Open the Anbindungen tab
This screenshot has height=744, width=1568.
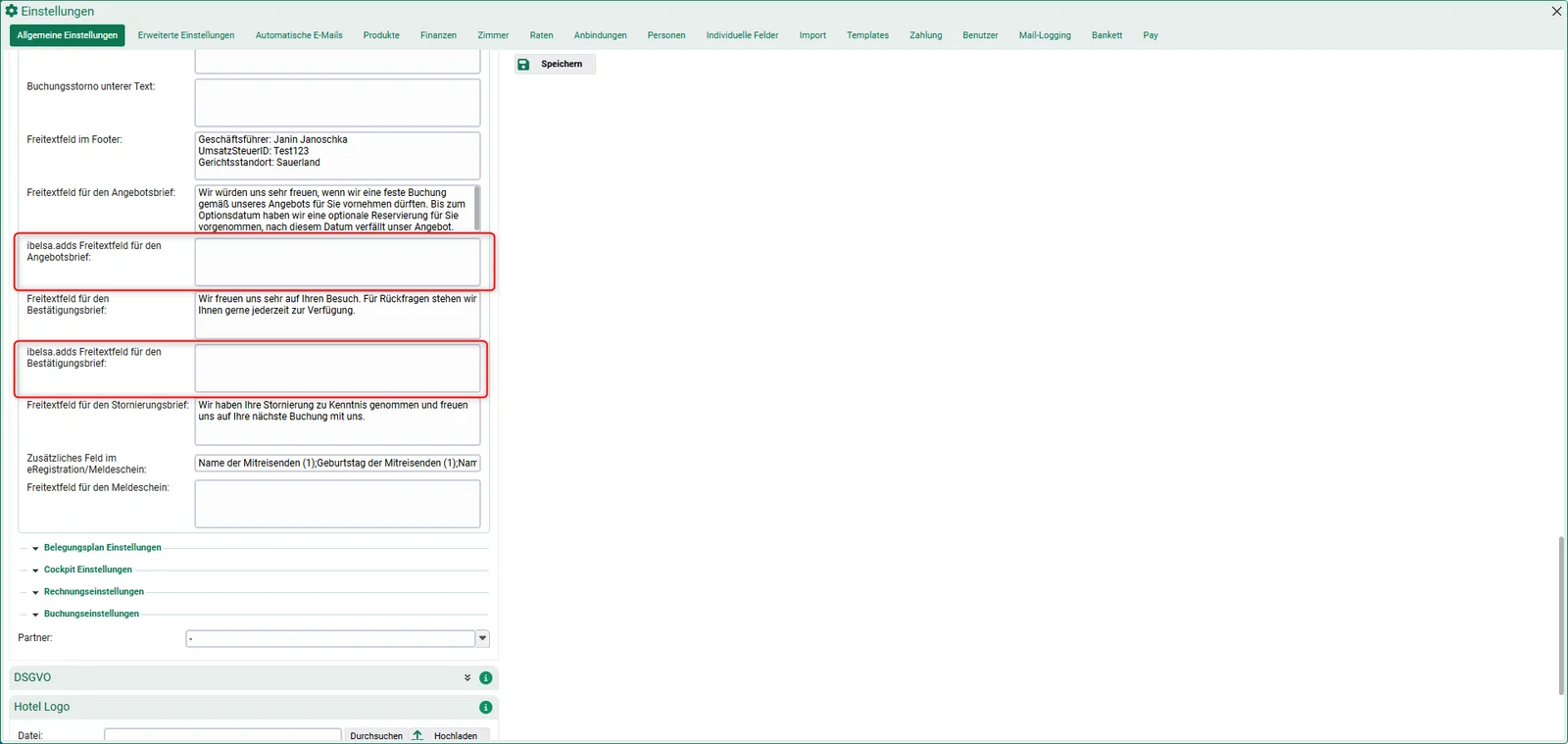[x=600, y=35]
